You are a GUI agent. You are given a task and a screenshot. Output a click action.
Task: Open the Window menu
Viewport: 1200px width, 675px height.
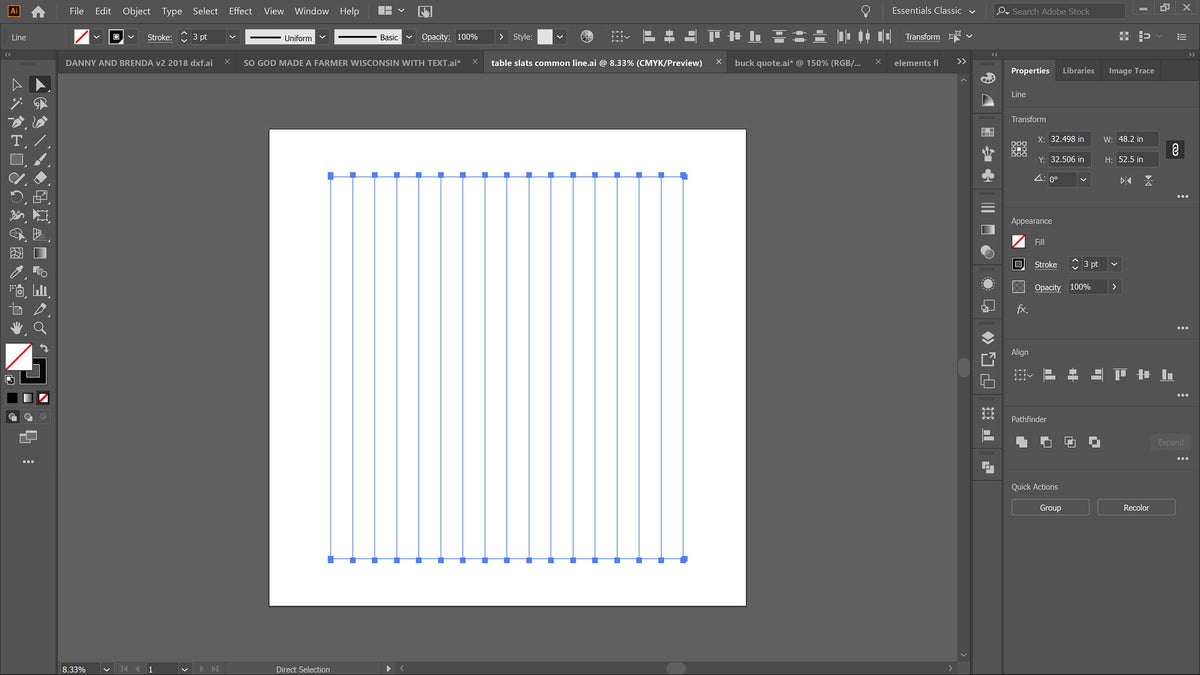coord(312,11)
